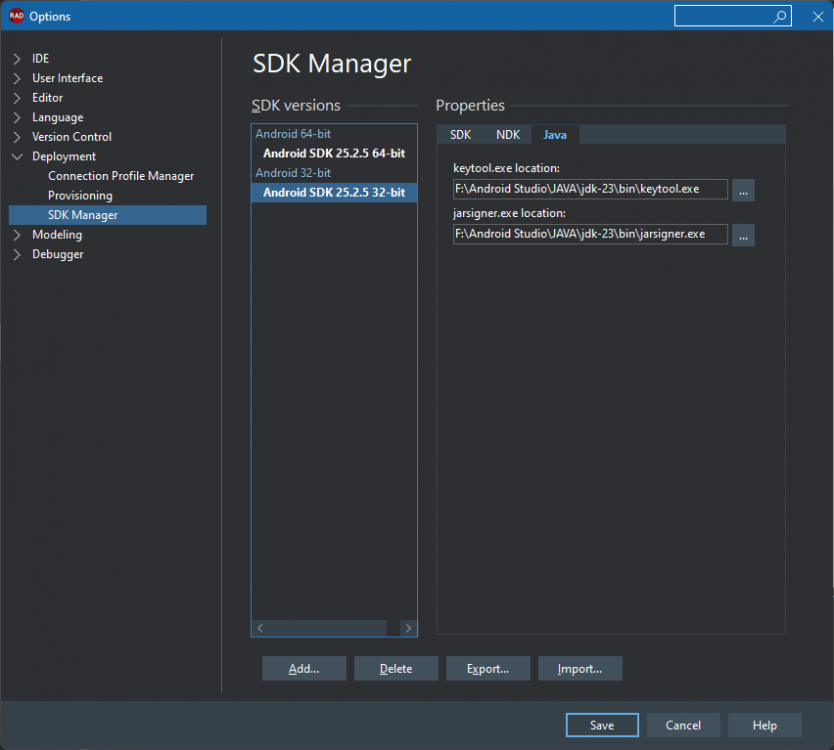
Task: Select the Java tab
Action: click(x=555, y=135)
